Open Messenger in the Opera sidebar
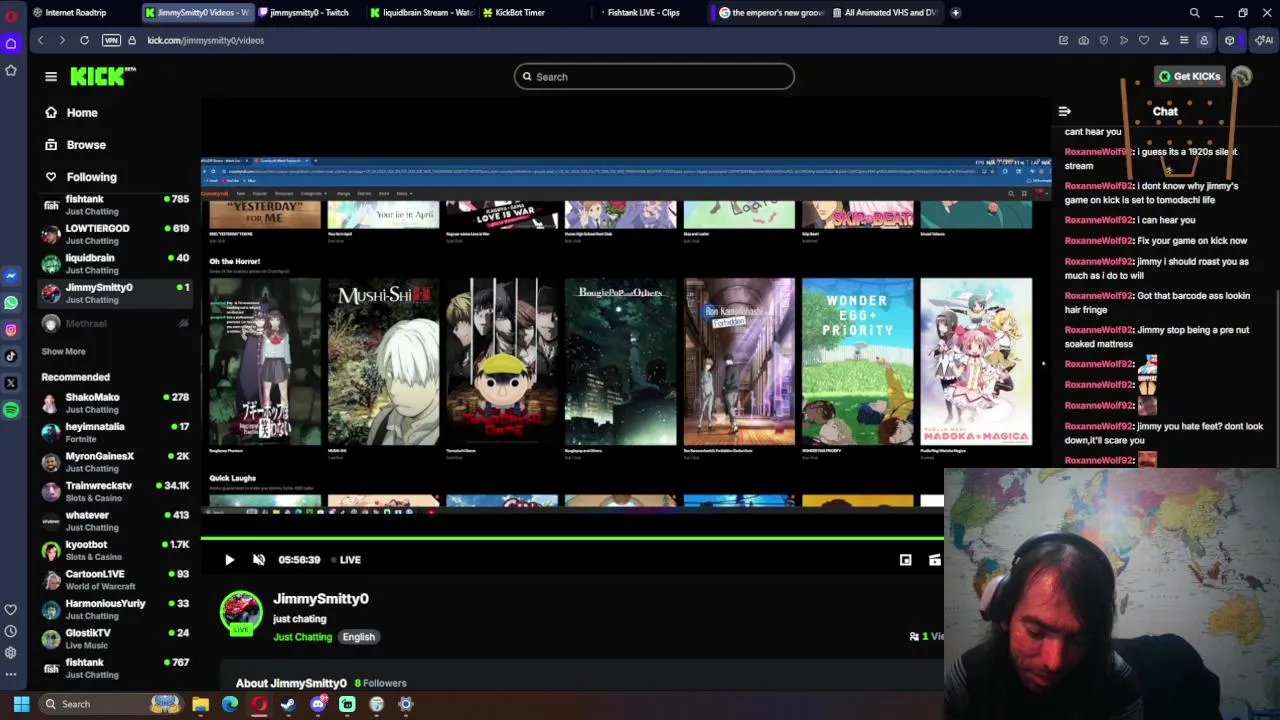The width and height of the screenshot is (1280, 720). pos(11,275)
